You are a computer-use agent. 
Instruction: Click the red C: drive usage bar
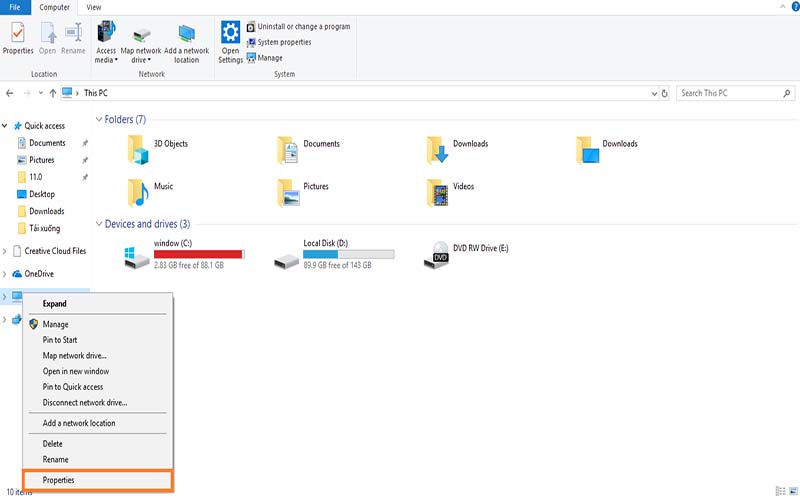coord(199,254)
